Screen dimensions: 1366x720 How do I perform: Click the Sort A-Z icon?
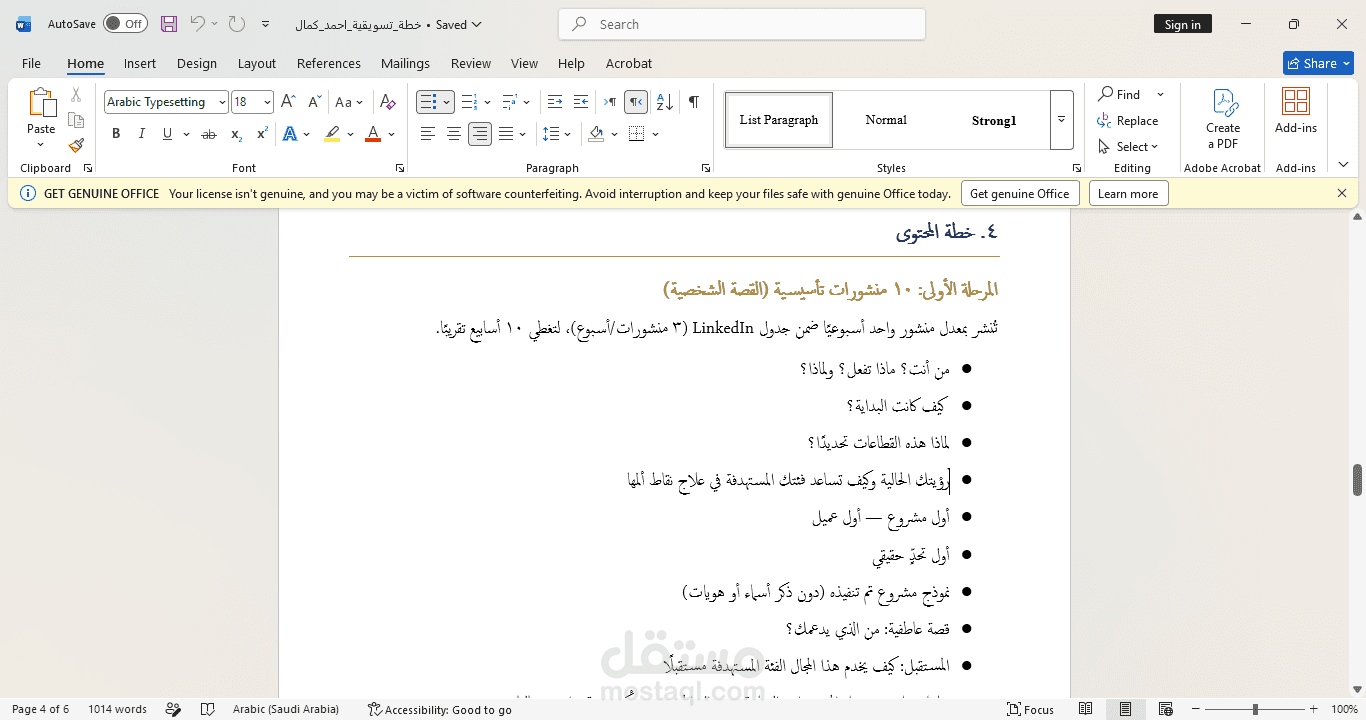click(666, 102)
